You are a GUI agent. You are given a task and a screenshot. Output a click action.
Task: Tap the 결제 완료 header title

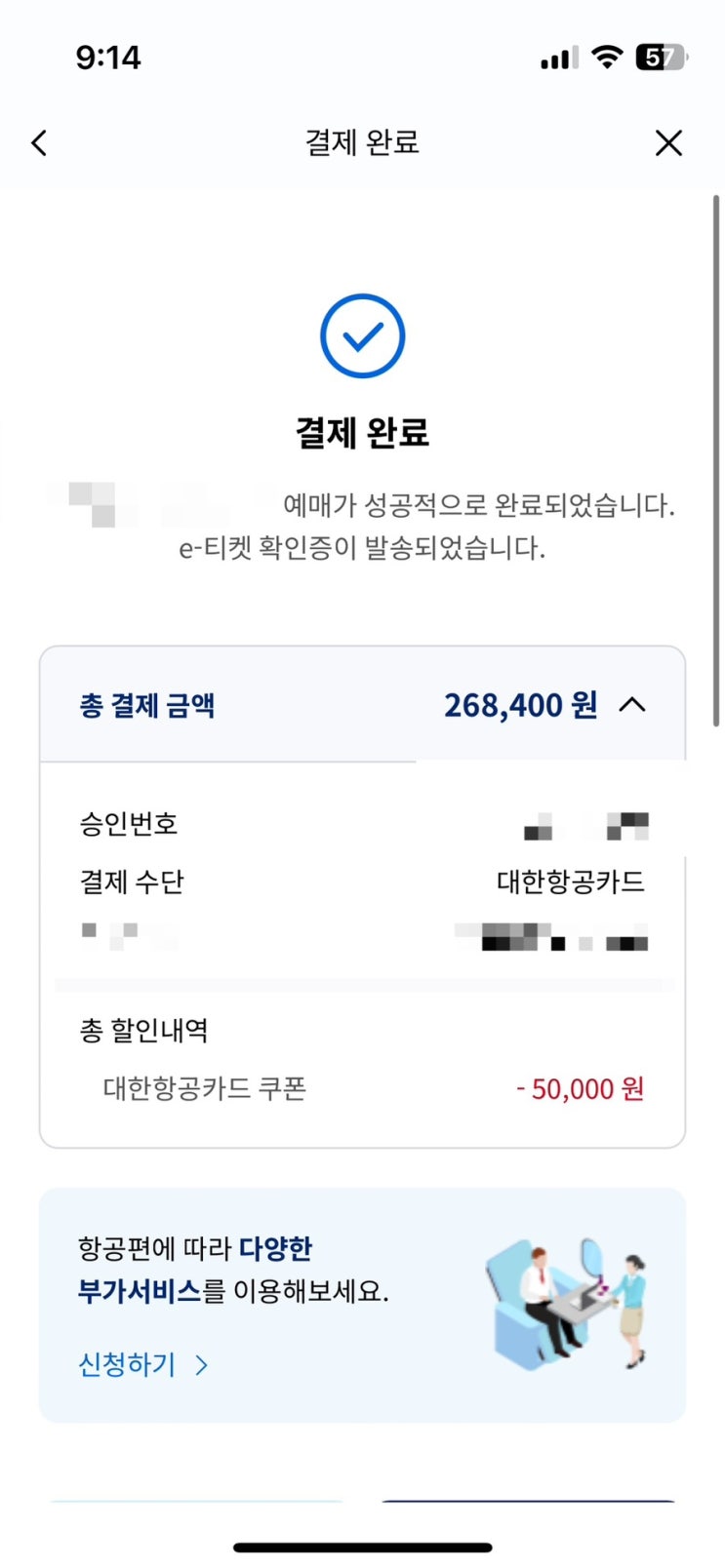point(362,142)
